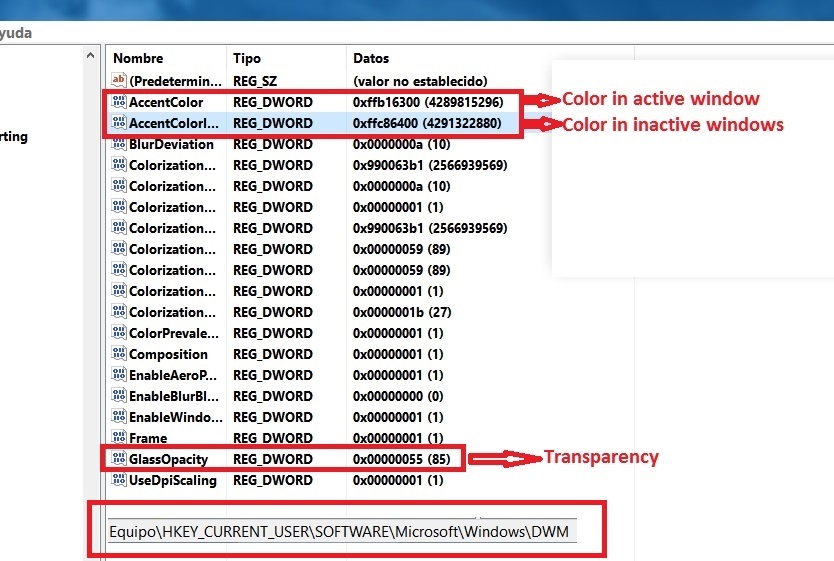Click the Composition DWORD icon

pyautogui.click(x=118, y=354)
